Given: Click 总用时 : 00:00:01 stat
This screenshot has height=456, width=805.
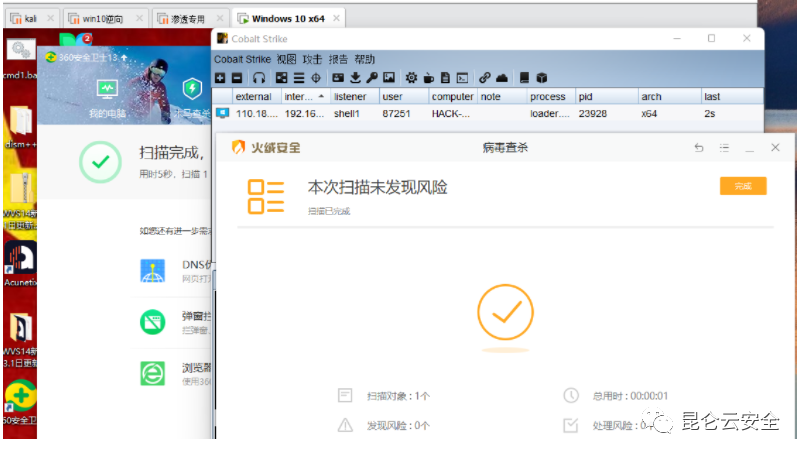Looking at the screenshot, I should [x=630, y=396].
